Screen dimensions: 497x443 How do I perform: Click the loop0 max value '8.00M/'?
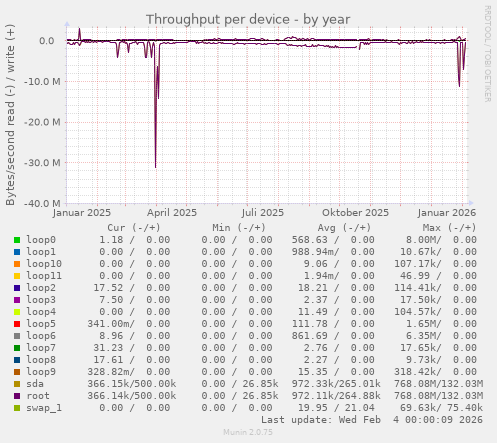424,240
